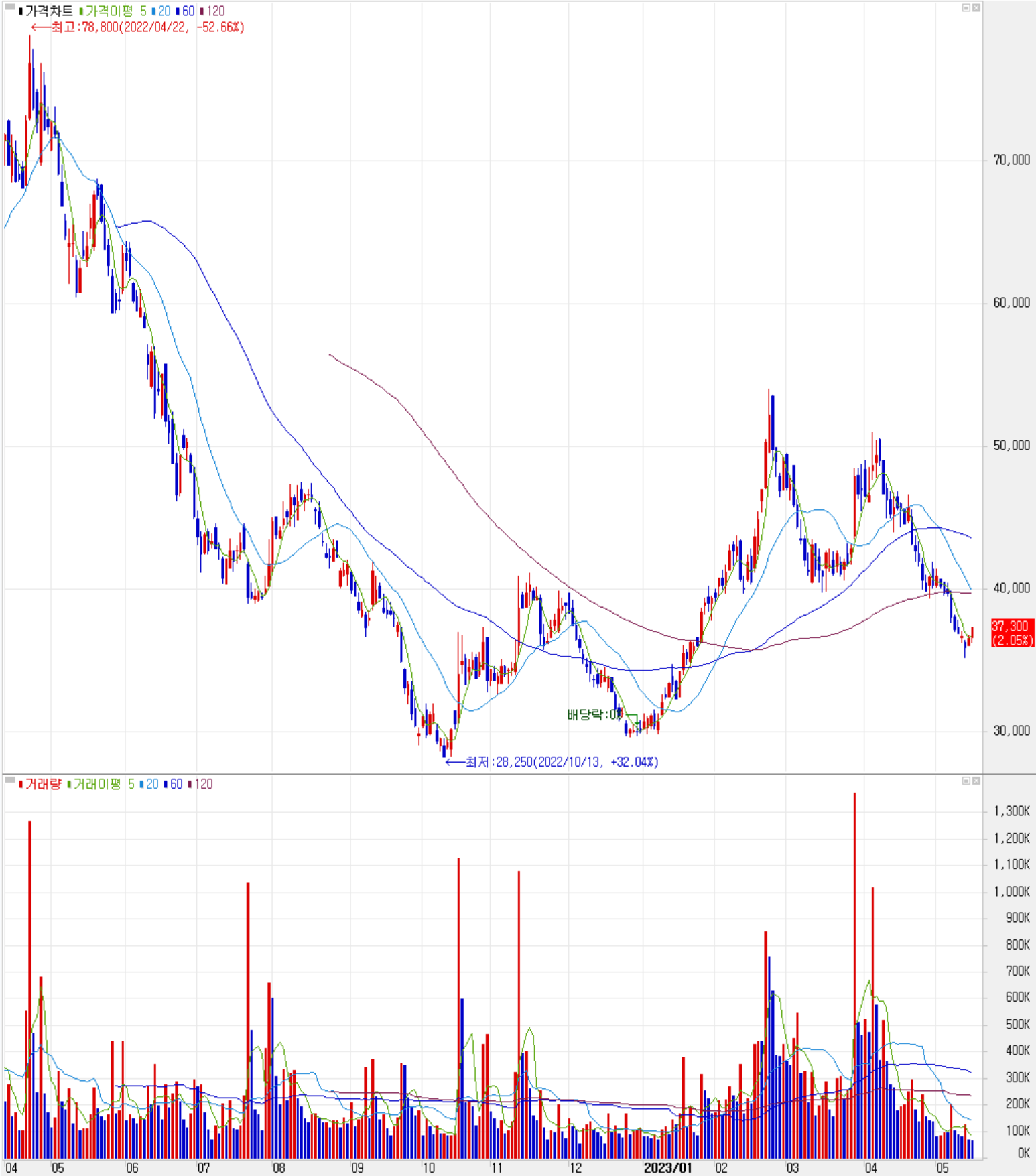Select the 거래이평 5 volume average legend
The image size is (1036, 1176).
click(x=101, y=784)
